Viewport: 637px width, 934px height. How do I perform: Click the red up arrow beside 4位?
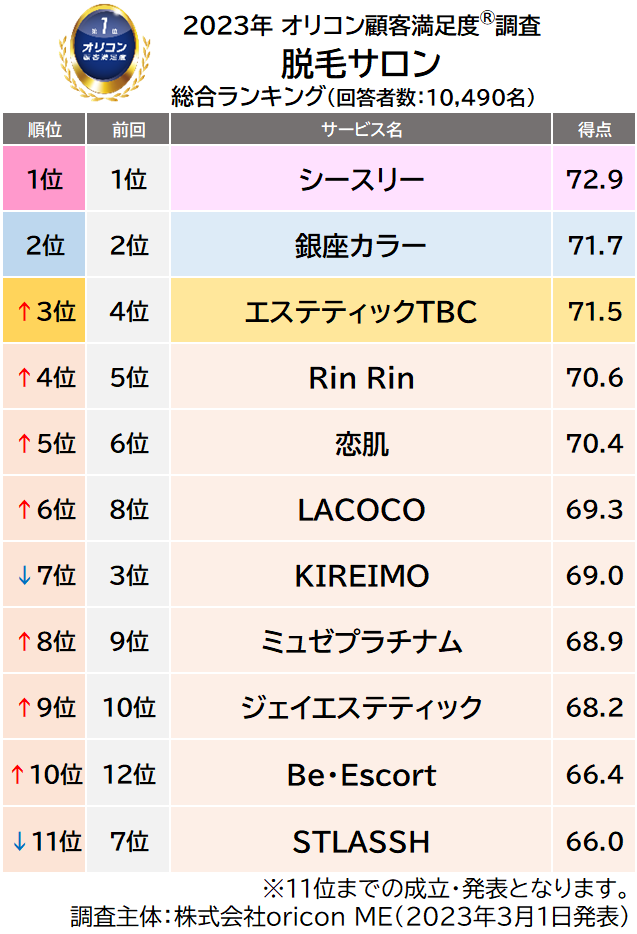[x=22, y=378]
